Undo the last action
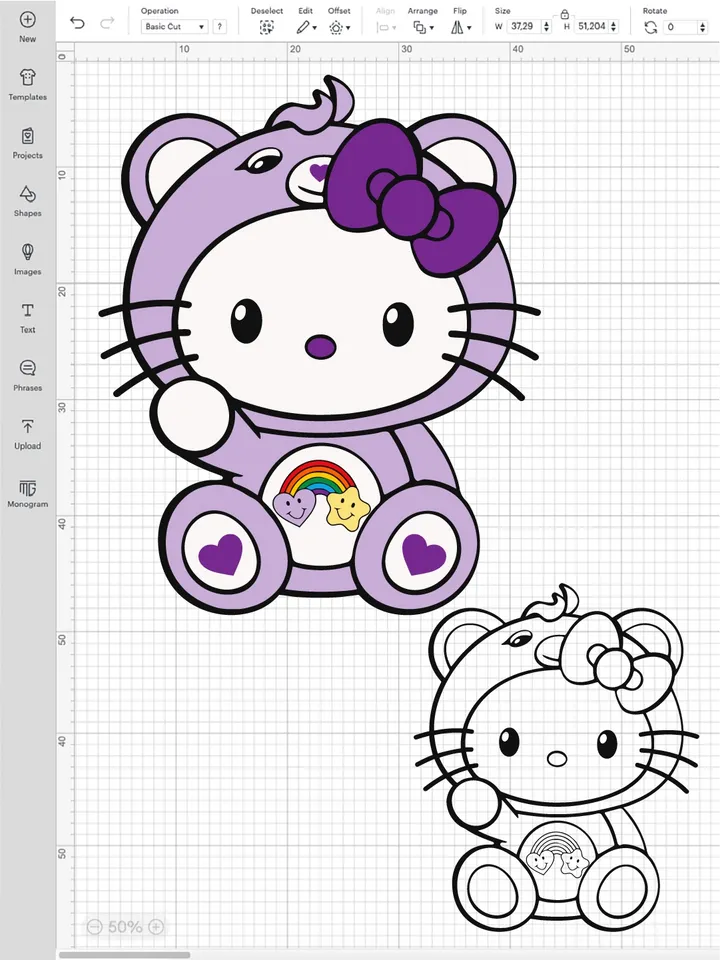The height and width of the screenshot is (960, 720). tap(77, 24)
